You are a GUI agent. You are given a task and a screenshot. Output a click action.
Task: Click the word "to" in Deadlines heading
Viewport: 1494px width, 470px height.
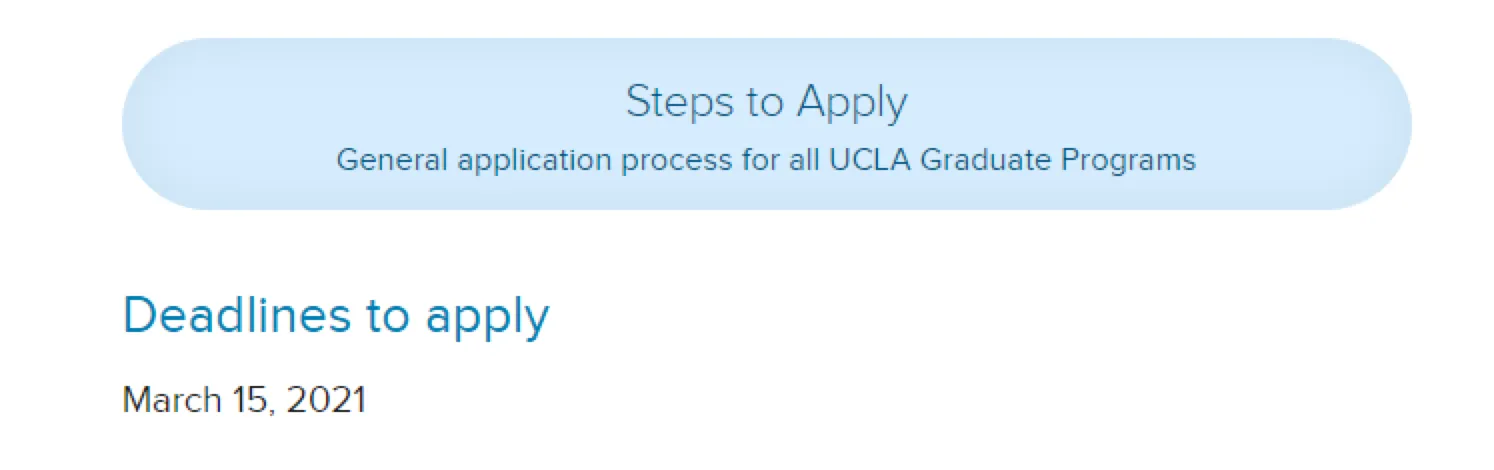coord(388,315)
